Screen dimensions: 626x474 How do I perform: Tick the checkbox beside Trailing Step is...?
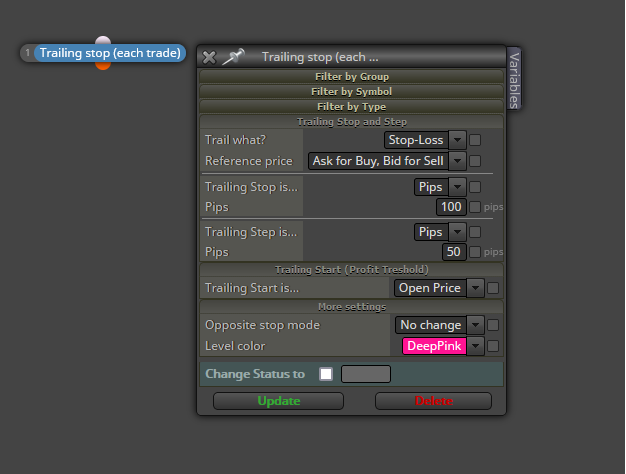point(475,232)
